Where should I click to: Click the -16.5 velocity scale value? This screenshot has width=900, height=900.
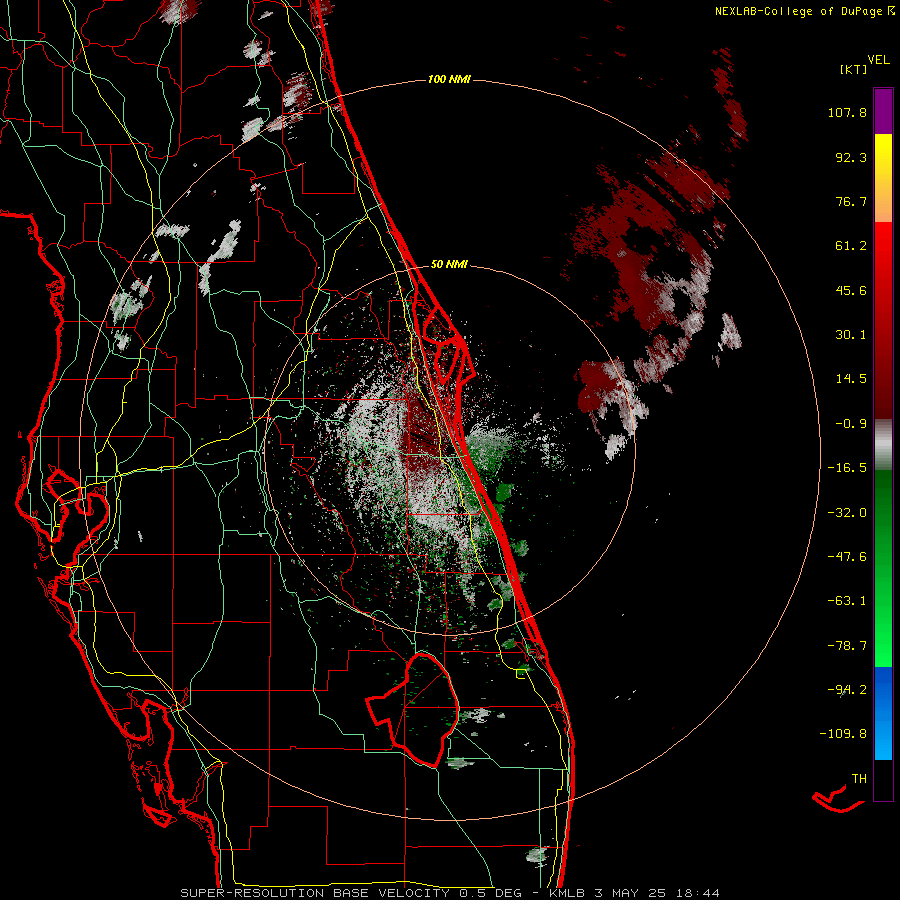[x=847, y=468]
